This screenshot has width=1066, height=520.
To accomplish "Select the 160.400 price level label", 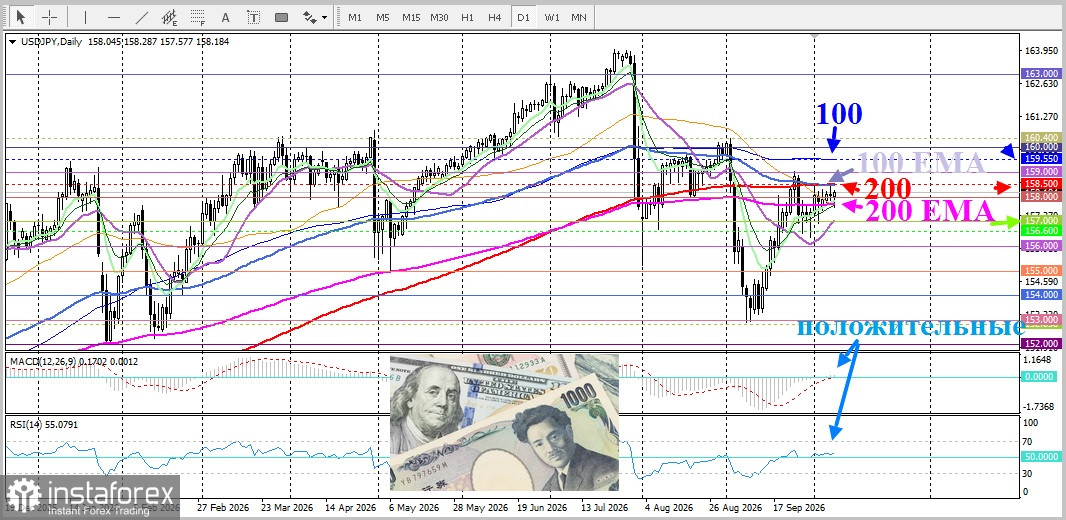I will pyautogui.click(x=1041, y=137).
